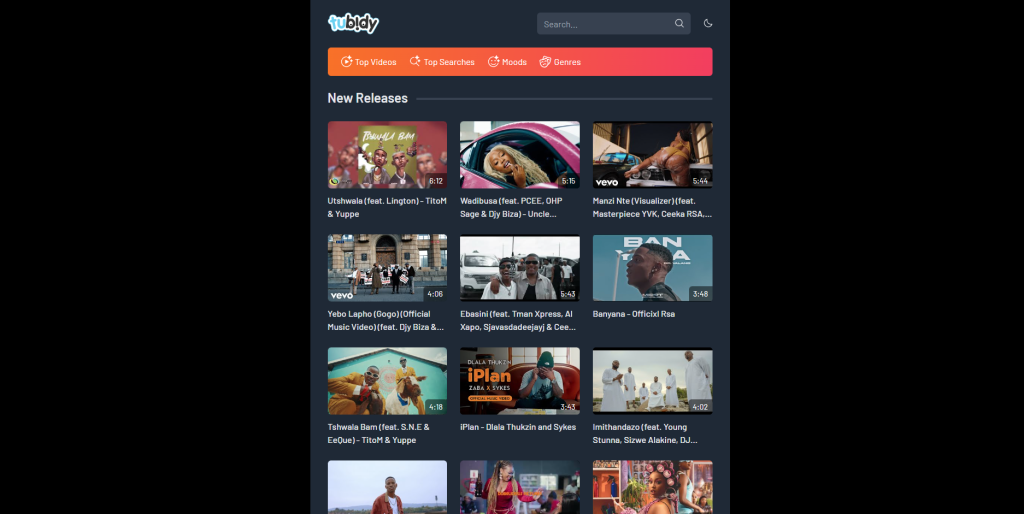
Task: Toggle dark mode moon icon
Action: click(708, 24)
